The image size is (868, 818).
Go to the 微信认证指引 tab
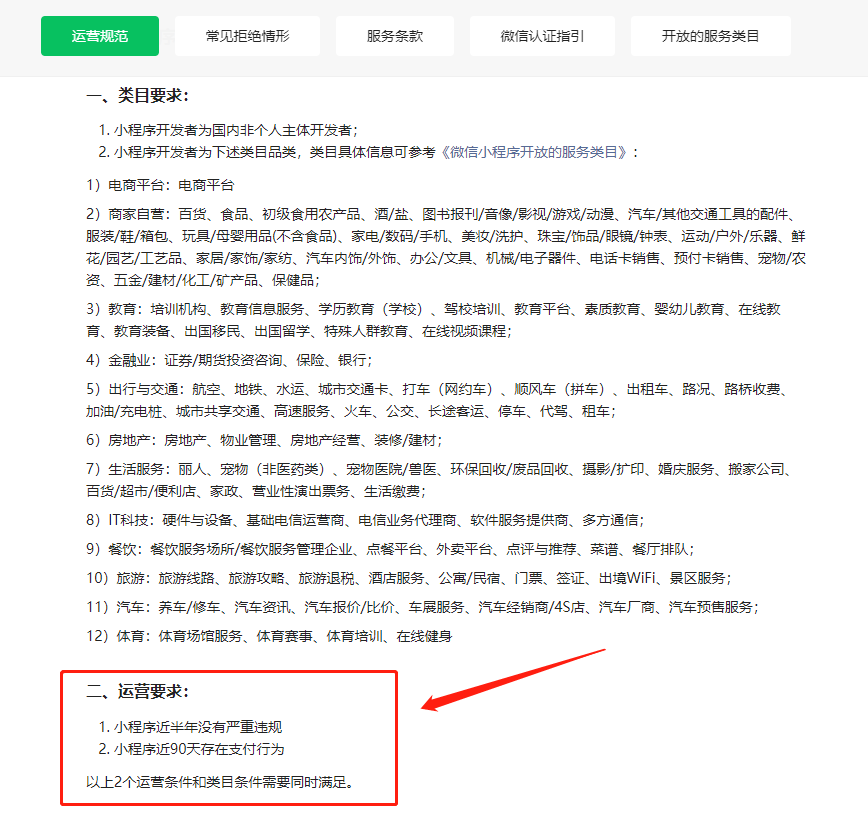pyautogui.click(x=542, y=36)
